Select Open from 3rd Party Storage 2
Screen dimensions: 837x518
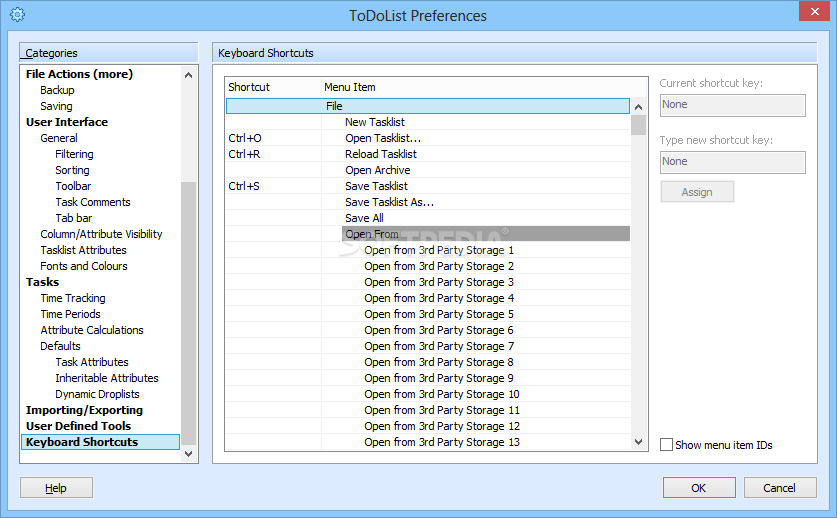(428, 266)
